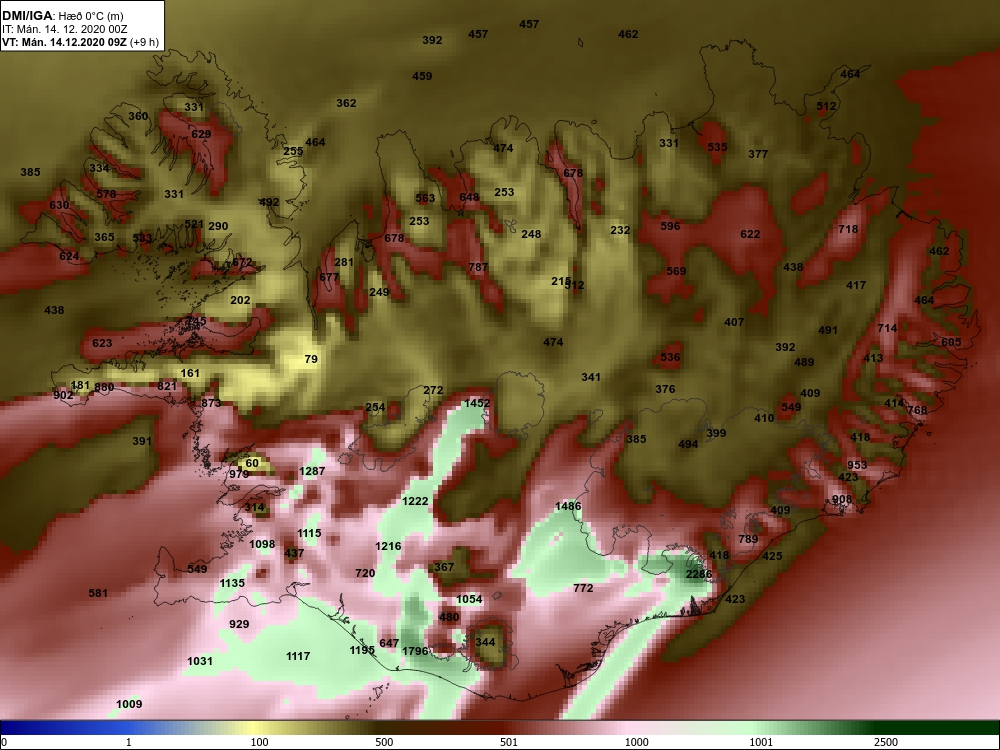Click the map value '789'

click(748, 539)
